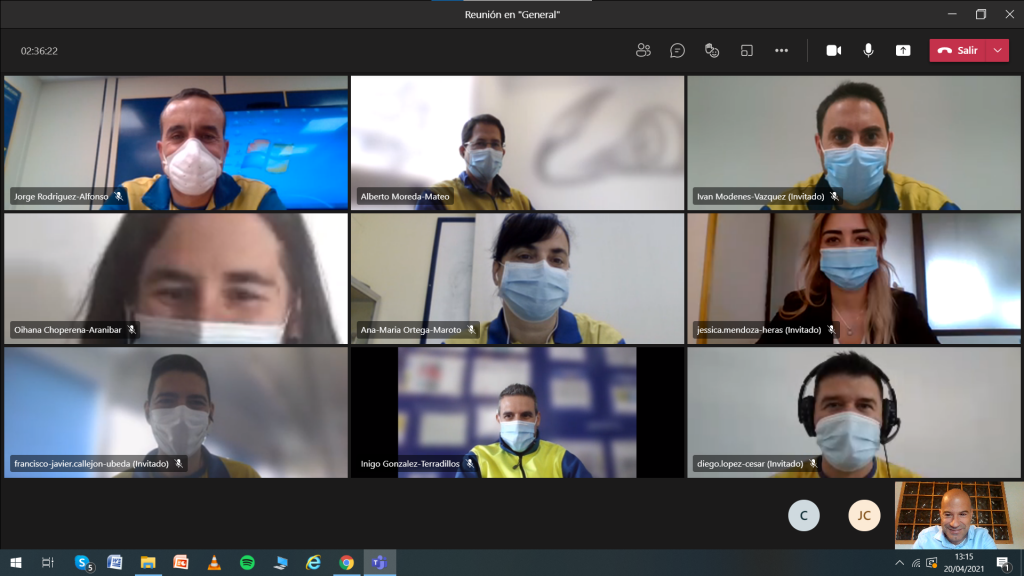This screenshot has height=576, width=1024.
Task: Open the more actions menu
Action: pyautogui.click(x=781, y=49)
